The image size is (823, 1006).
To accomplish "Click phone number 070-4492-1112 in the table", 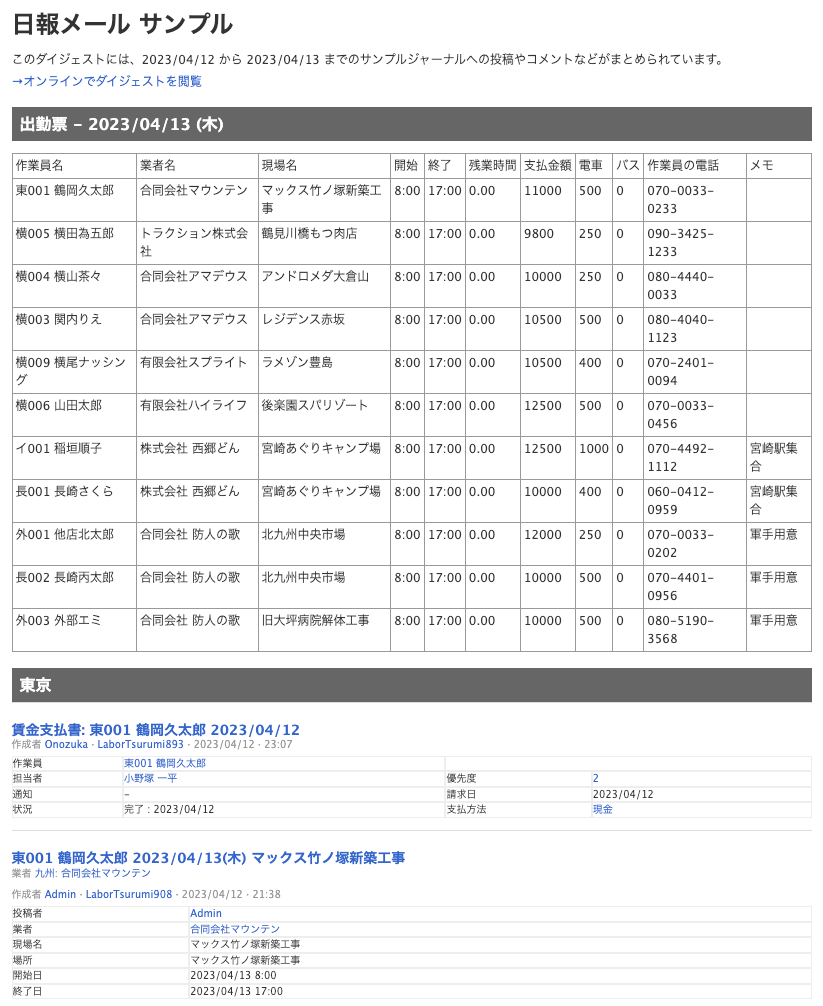I will tap(680, 457).
